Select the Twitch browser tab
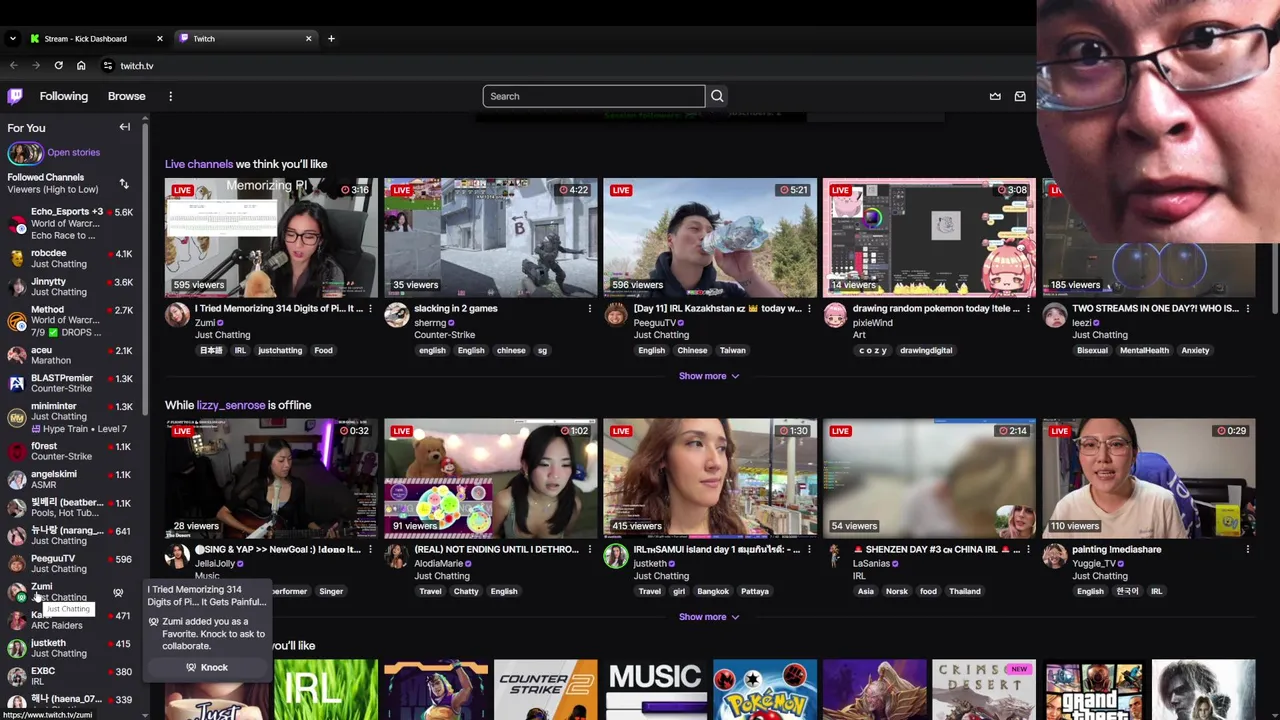This screenshot has height=720, width=1280. [246, 38]
